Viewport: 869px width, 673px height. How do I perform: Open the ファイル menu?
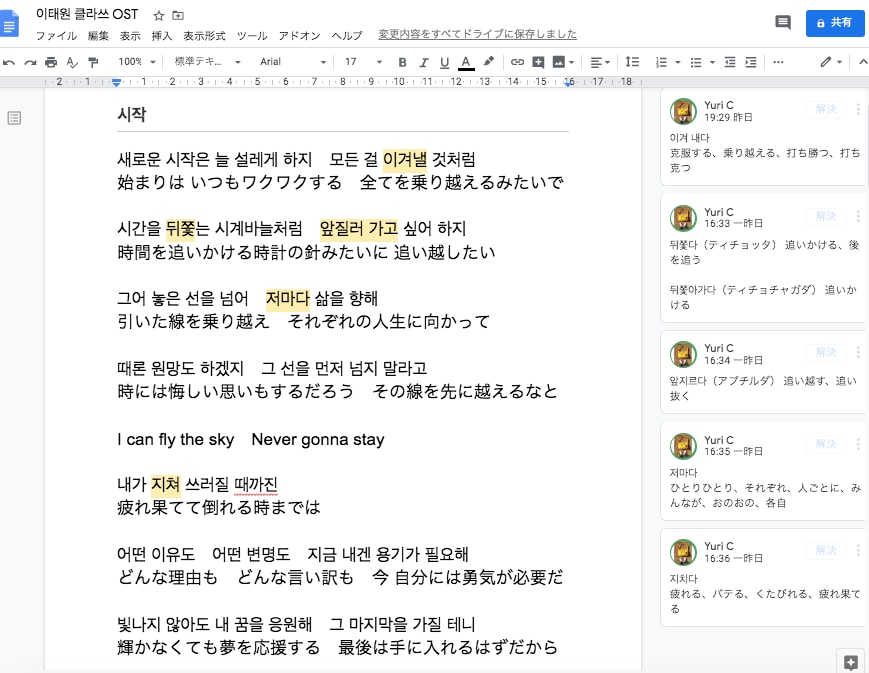point(56,36)
